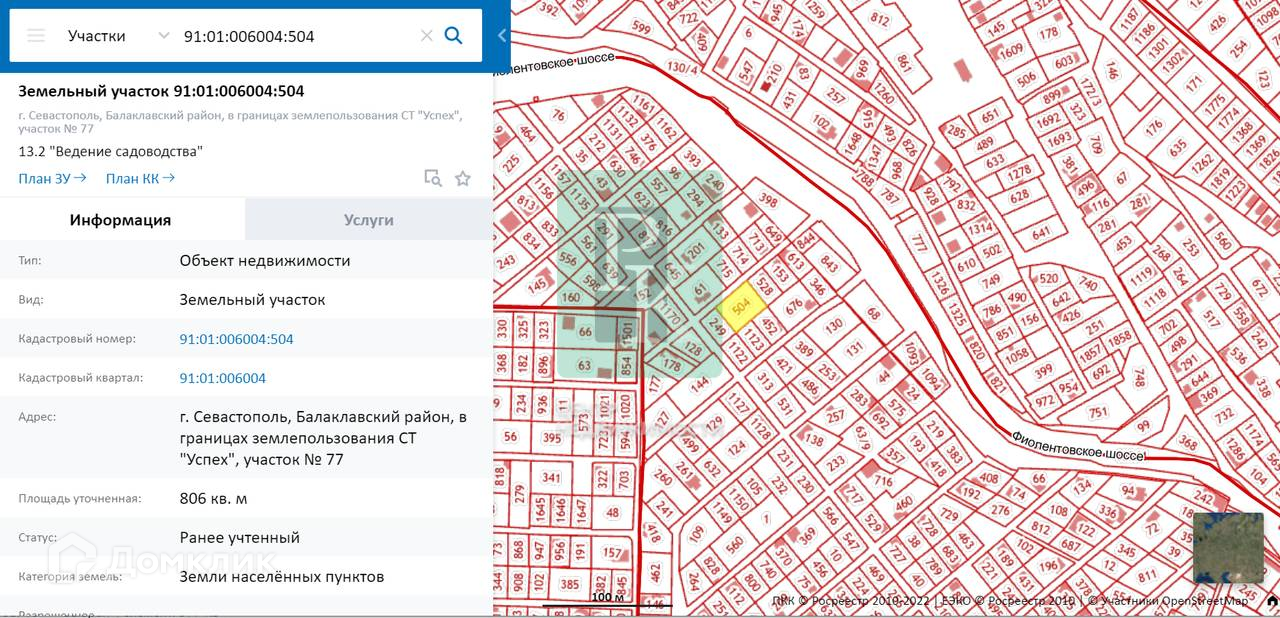This screenshot has height=618, width=1280.
Task: Click the magnifying glass search button
Action: 453,36
